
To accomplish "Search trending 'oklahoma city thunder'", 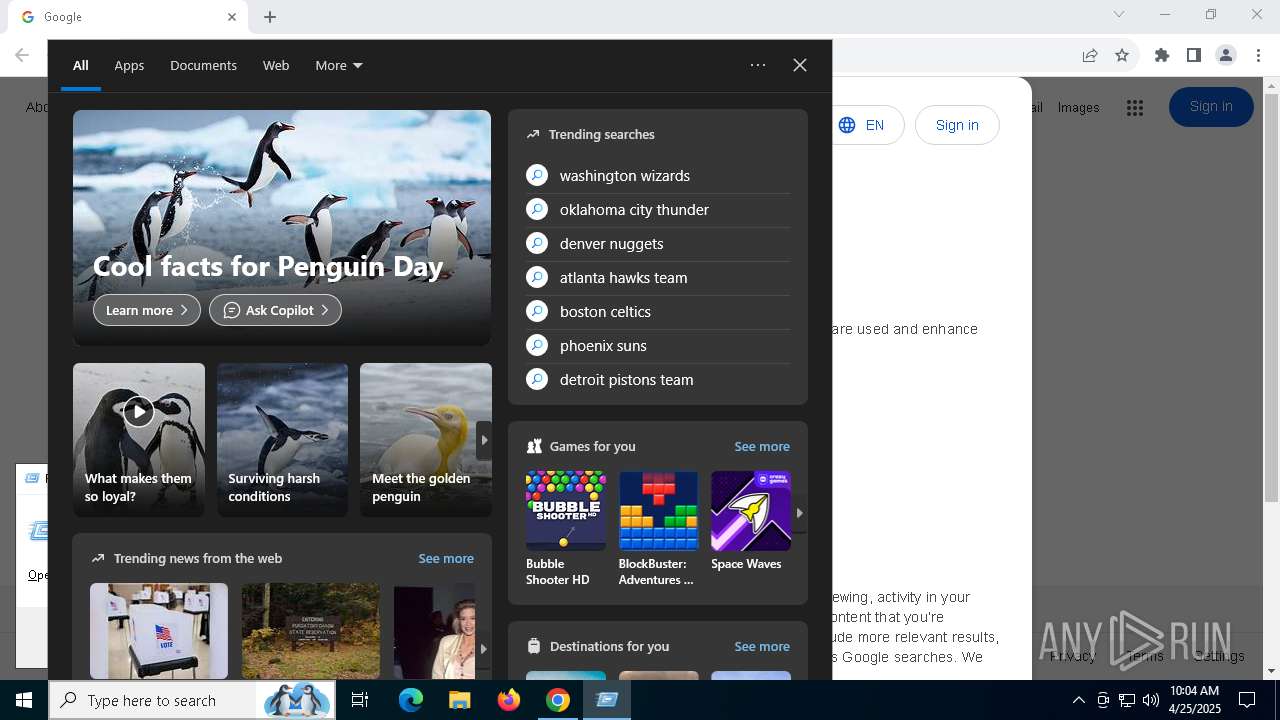I will click(x=658, y=210).
